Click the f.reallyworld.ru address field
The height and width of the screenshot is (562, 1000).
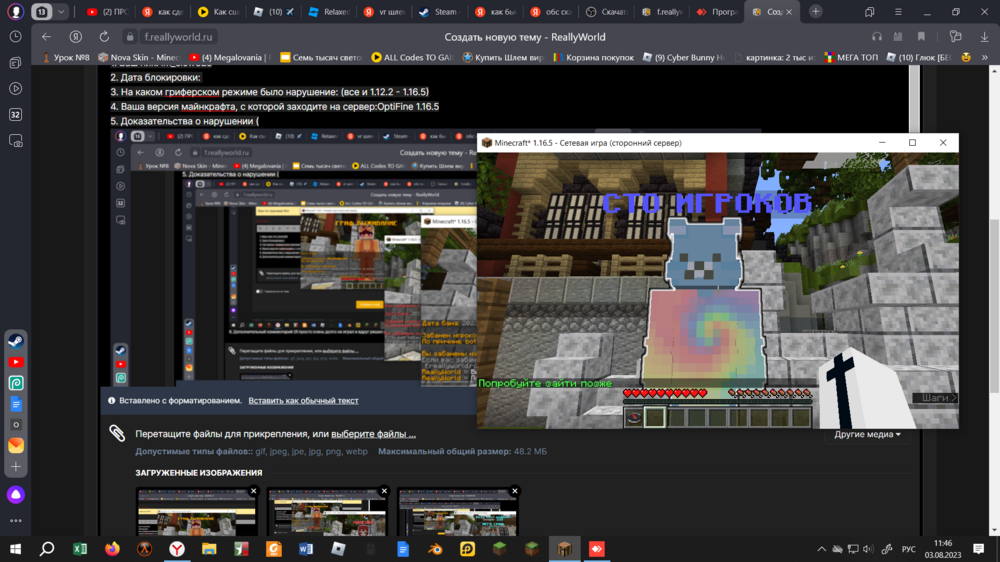[x=178, y=37]
